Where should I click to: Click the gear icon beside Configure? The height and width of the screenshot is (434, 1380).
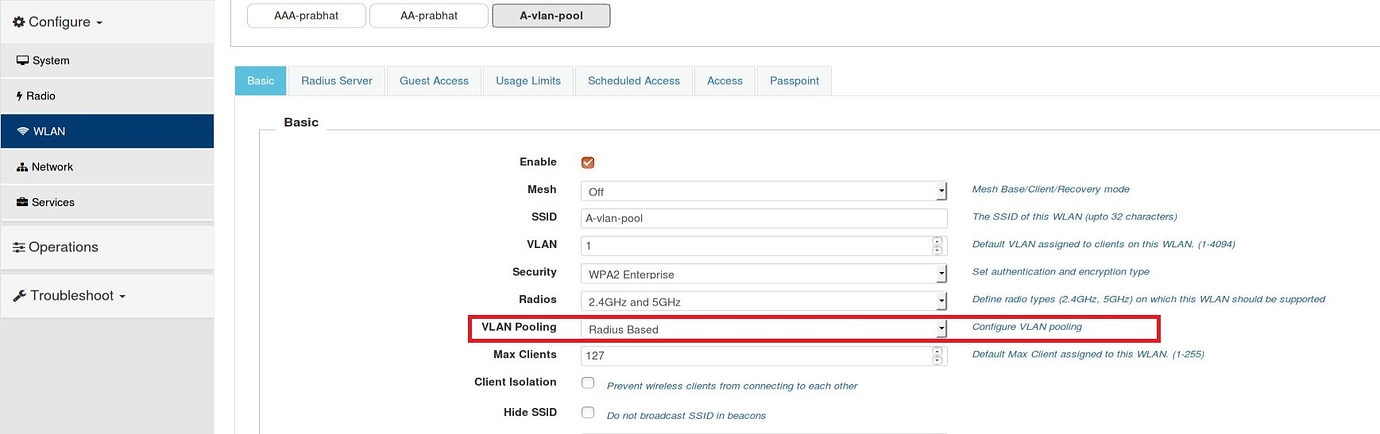point(19,21)
